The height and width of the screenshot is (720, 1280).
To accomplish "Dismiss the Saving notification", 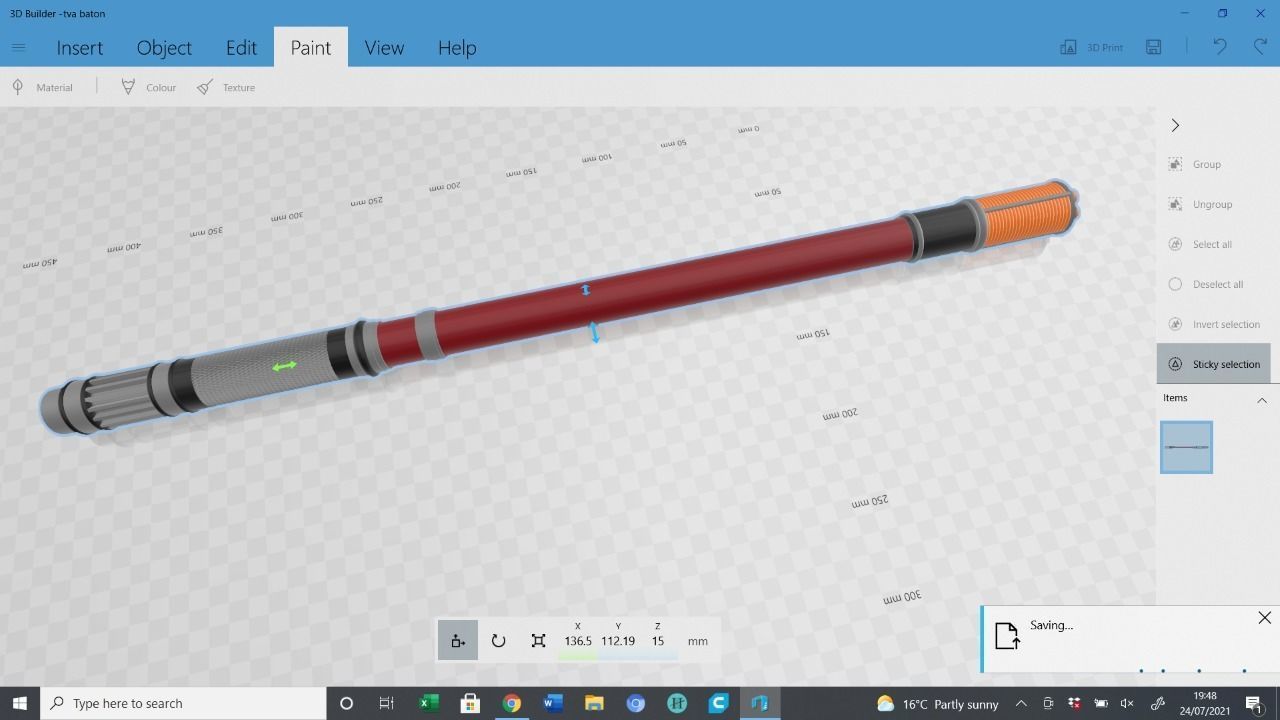I will pos(1264,618).
